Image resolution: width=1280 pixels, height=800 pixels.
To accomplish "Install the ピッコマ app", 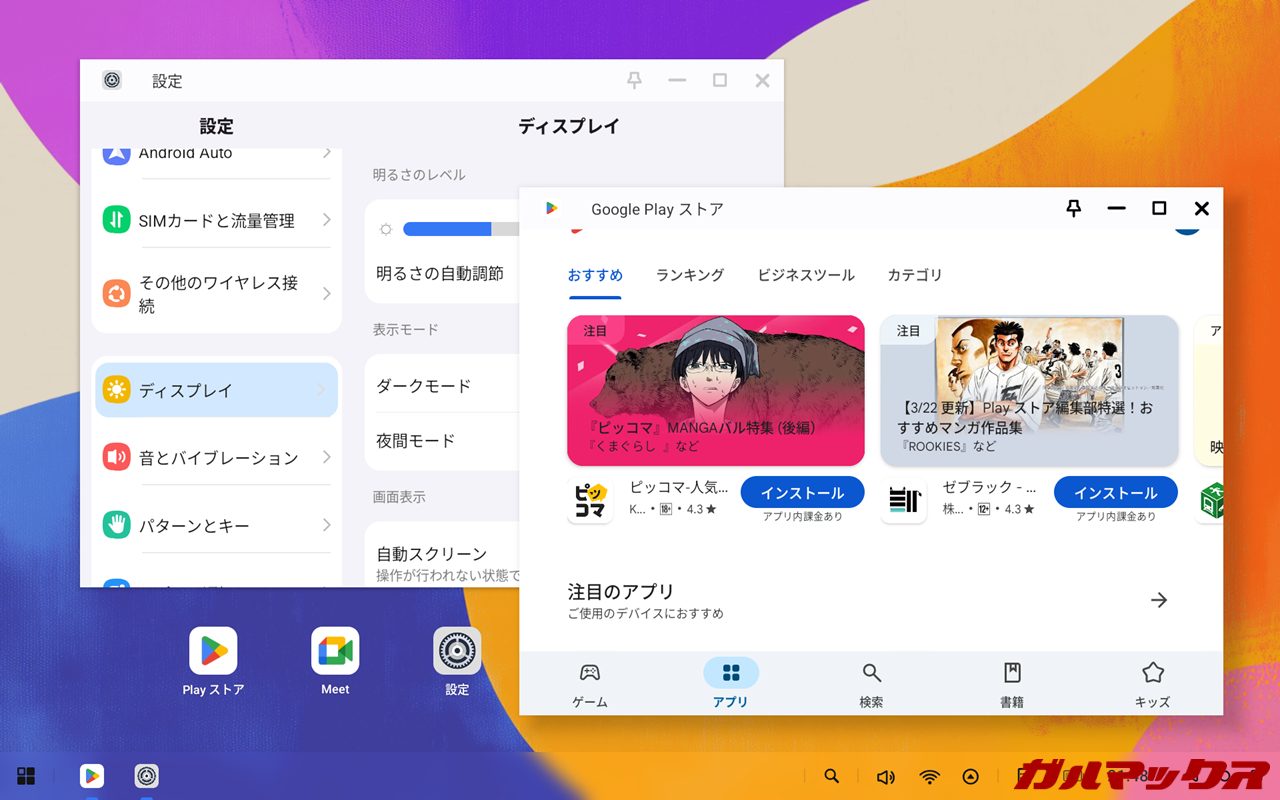I will coord(802,493).
